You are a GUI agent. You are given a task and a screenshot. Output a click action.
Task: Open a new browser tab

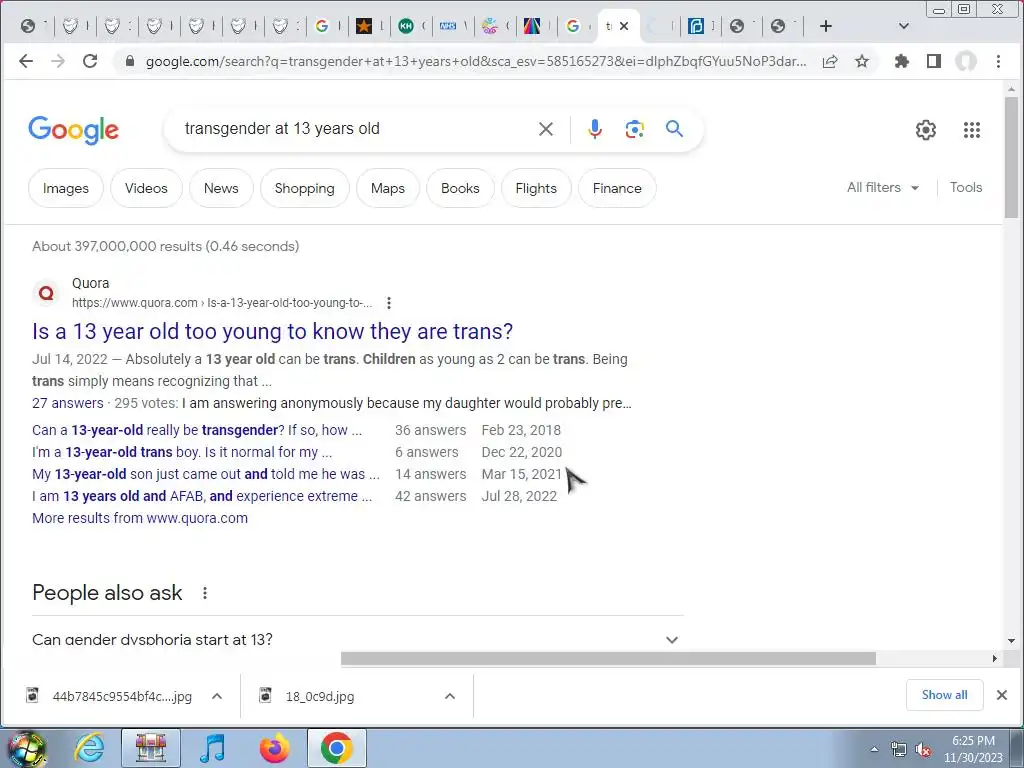point(825,26)
